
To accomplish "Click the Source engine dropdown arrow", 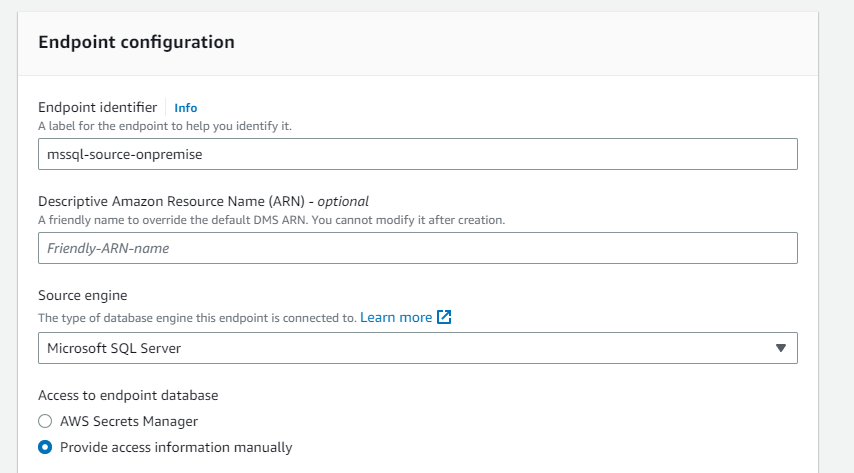I will tap(781, 348).
